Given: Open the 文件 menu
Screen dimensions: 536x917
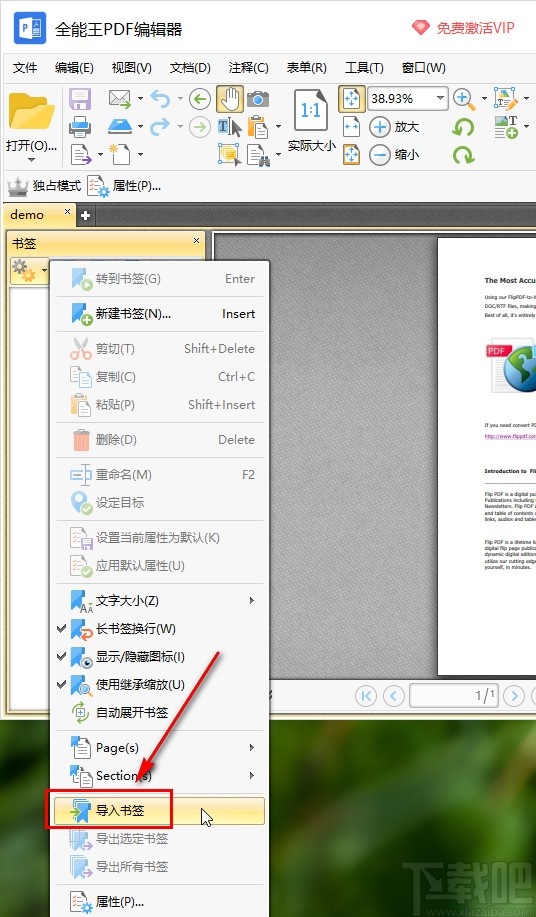Looking at the screenshot, I should 25,68.
